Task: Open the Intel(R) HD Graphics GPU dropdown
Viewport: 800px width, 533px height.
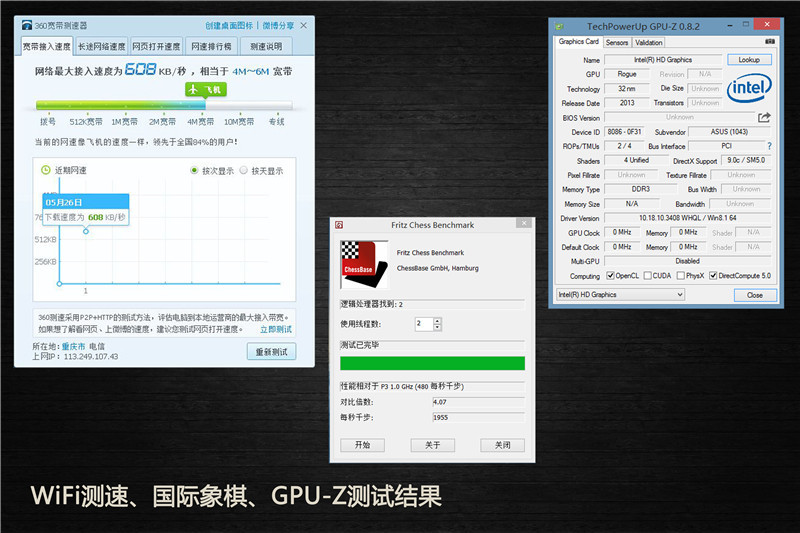Action: pyautogui.click(x=620, y=294)
